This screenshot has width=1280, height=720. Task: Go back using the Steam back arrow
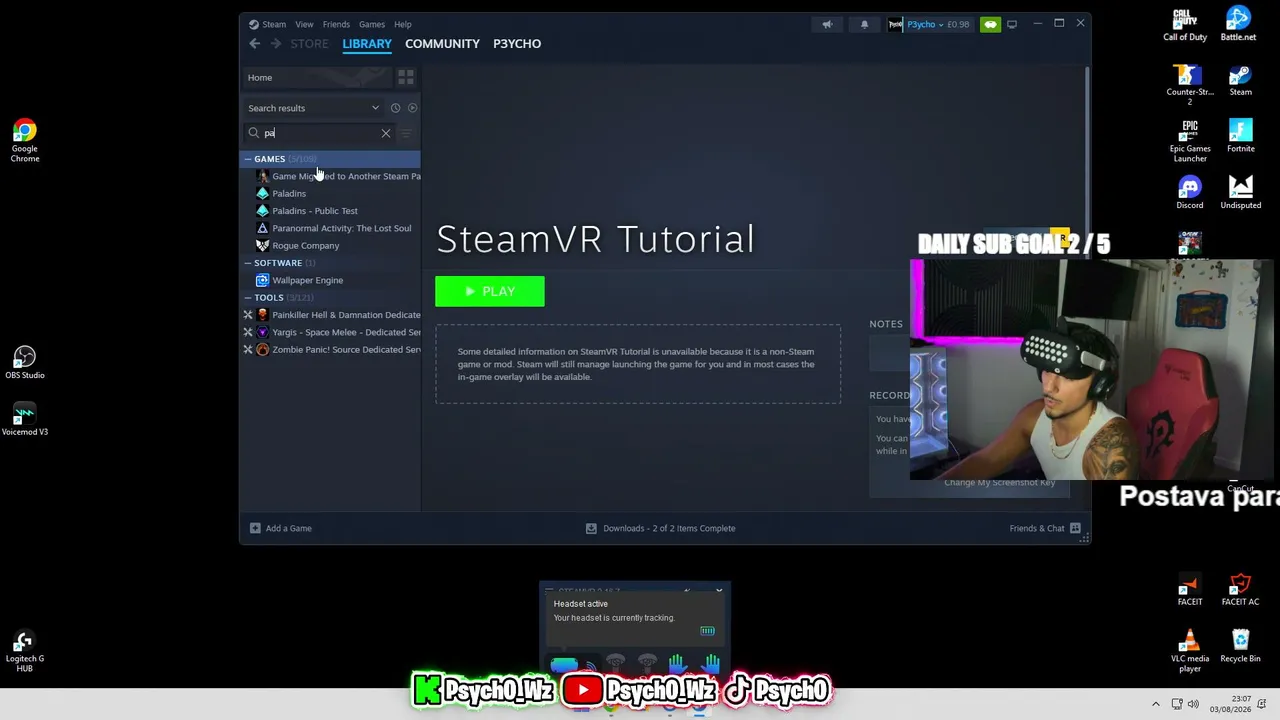255,44
